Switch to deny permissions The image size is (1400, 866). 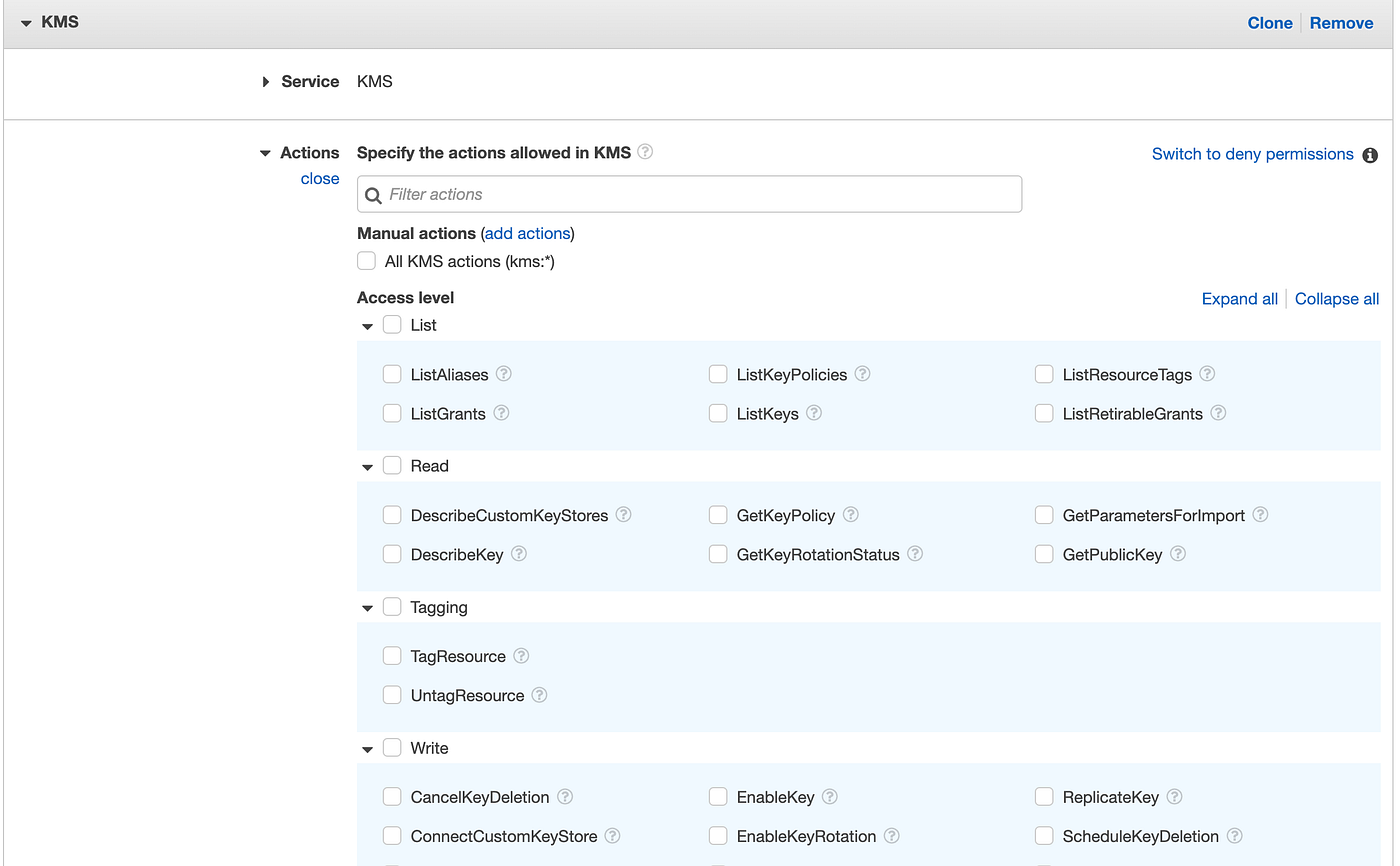point(1252,154)
